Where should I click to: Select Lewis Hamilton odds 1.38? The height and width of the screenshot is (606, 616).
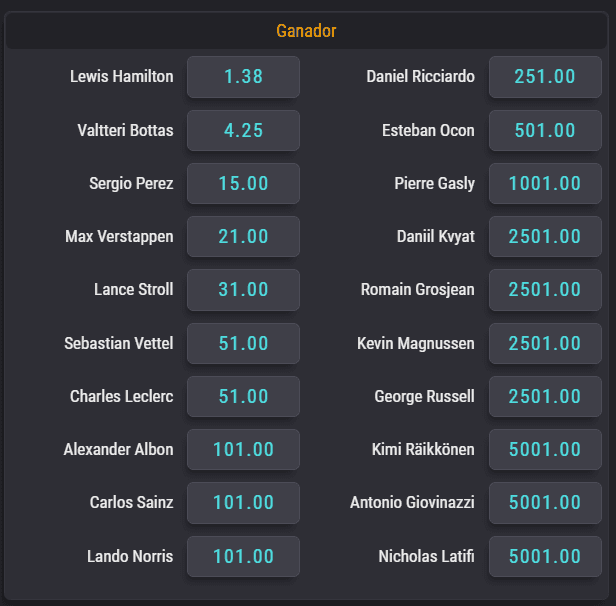[x=243, y=77]
